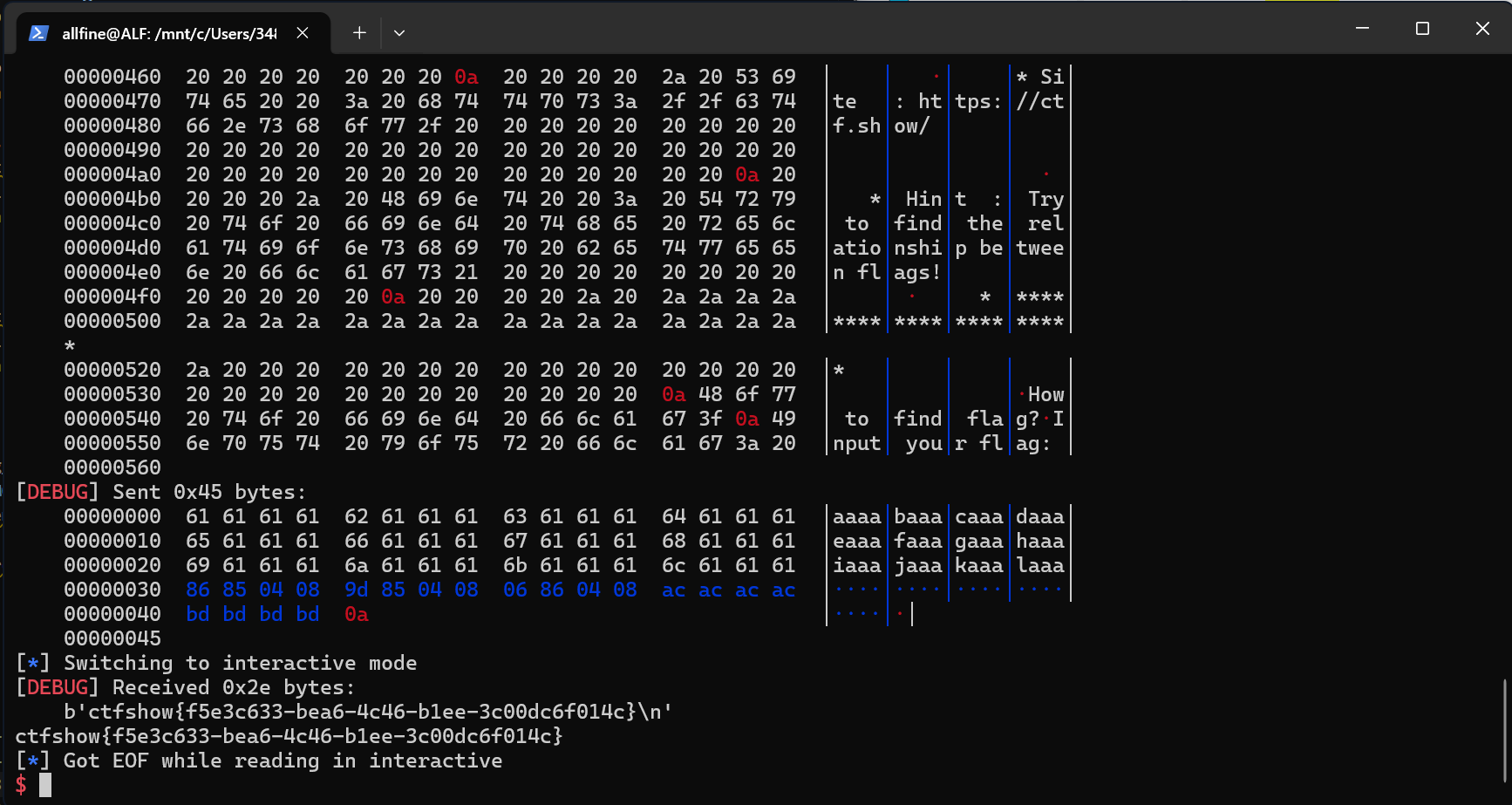1512x805 pixels.
Task: Click the terminal scrollbar thumb
Action: click(x=1506, y=731)
